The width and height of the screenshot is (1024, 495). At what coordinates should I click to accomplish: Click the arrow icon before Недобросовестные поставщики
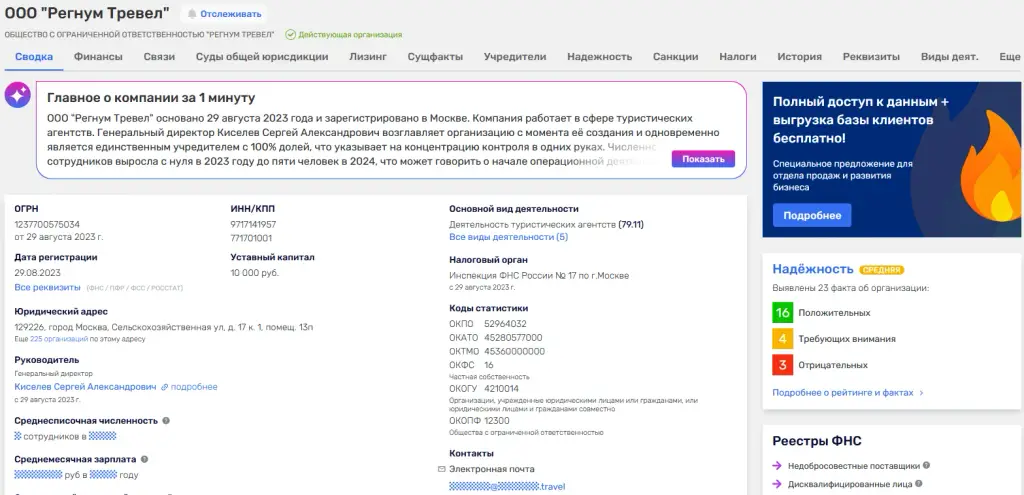[x=777, y=466]
